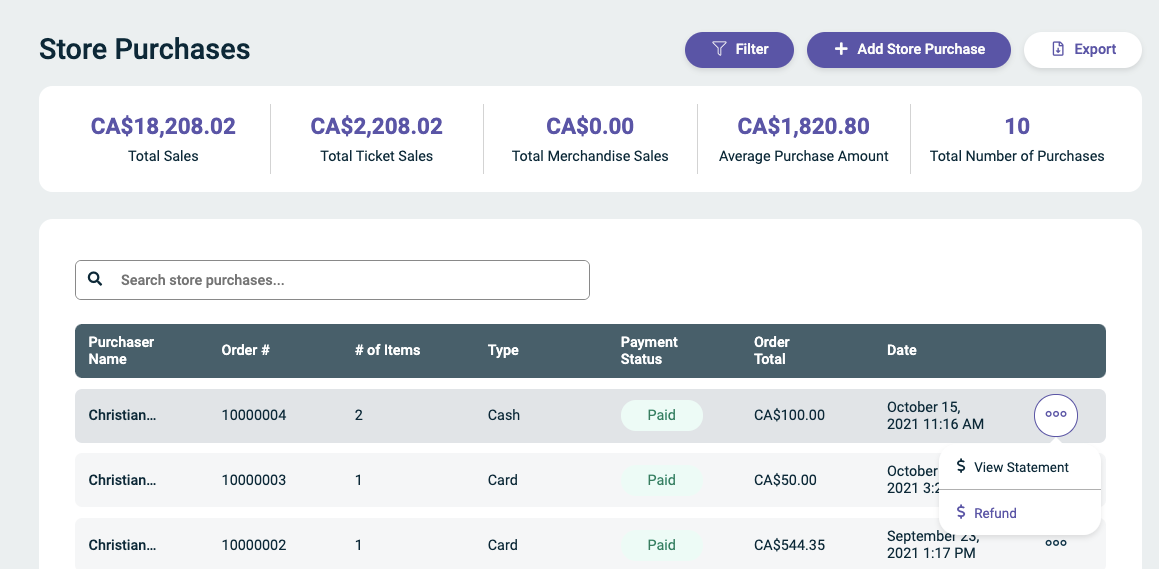1159x569 pixels.
Task: Choose View Statement from the menu
Action: [x=1019, y=467]
